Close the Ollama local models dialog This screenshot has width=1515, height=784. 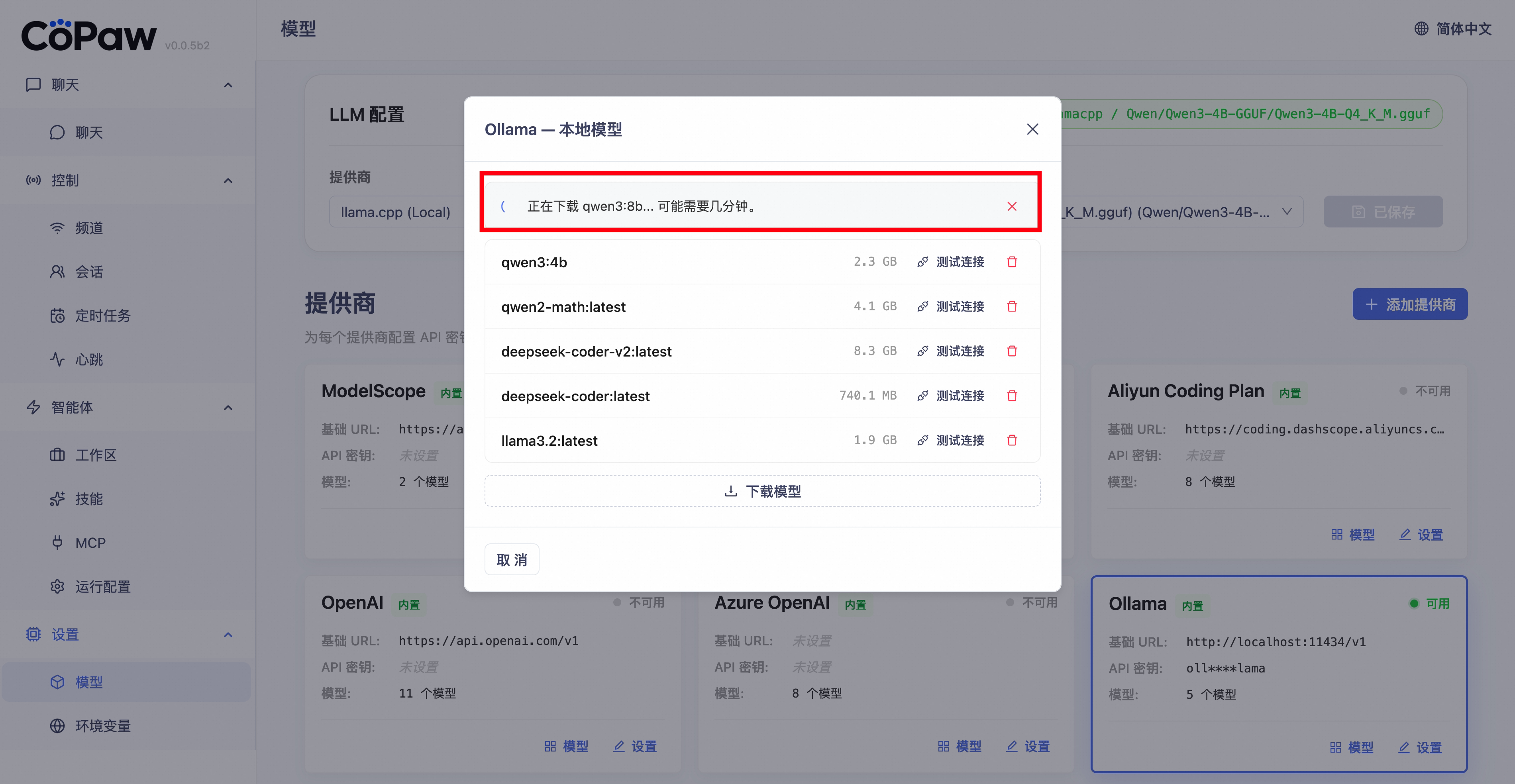pos(1032,129)
